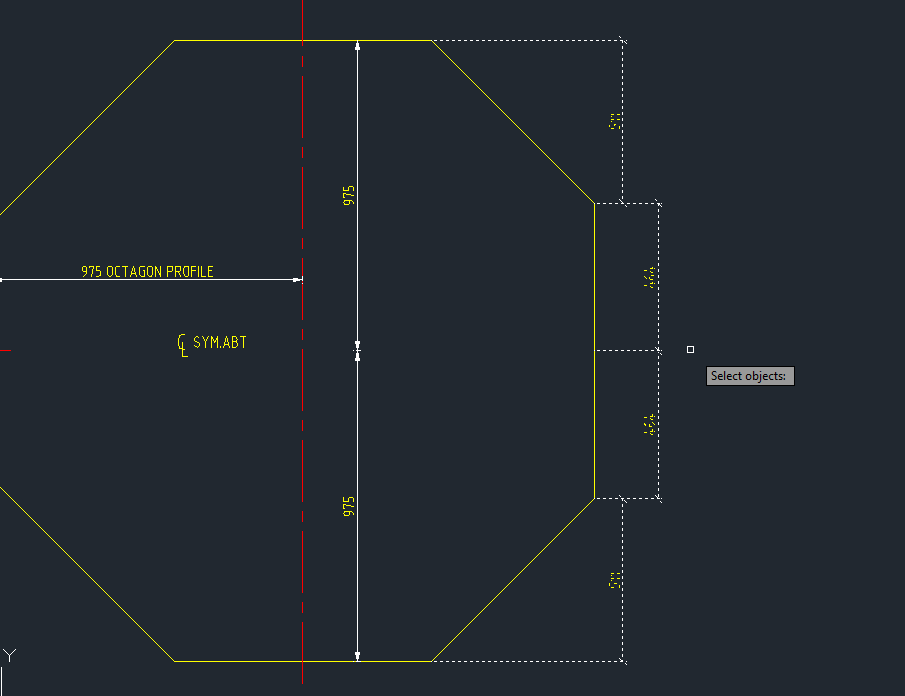Pick the octagon's lower-left diagonal edge
The image size is (905, 696).
[87, 574]
